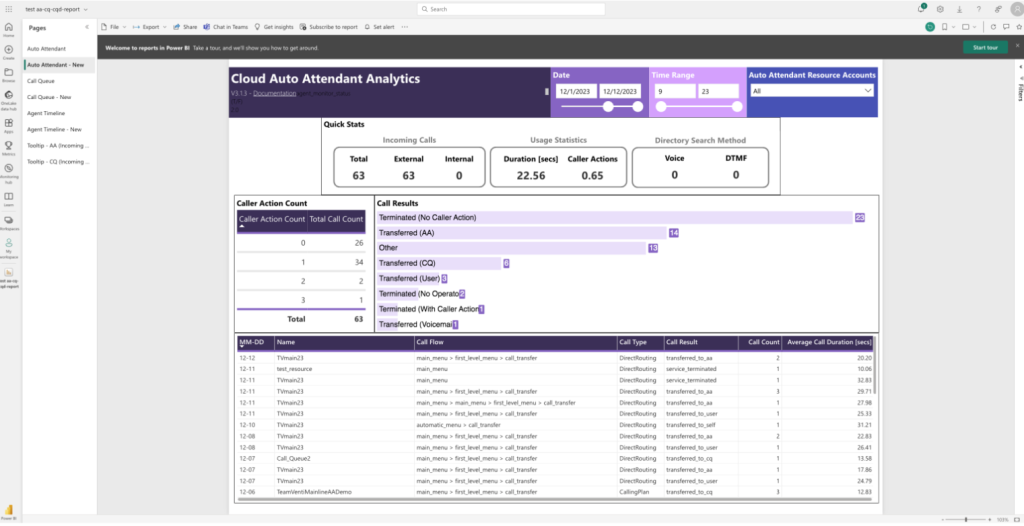Open Tooltip - AA page

pos(59,145)
